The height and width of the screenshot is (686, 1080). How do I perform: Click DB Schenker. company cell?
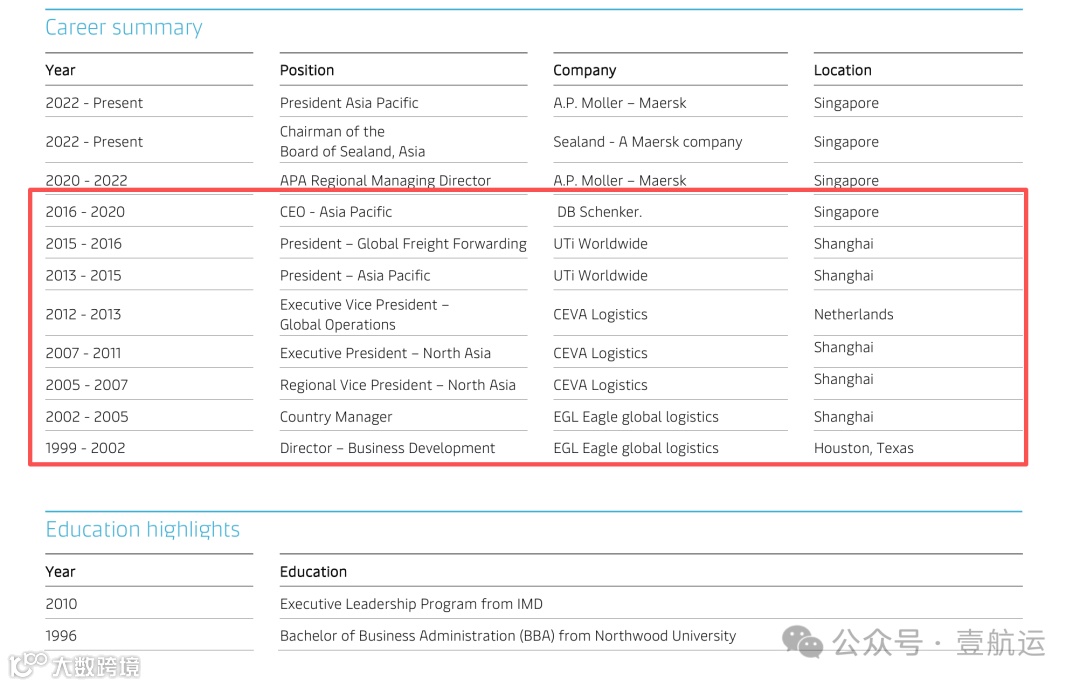[599, 212]
